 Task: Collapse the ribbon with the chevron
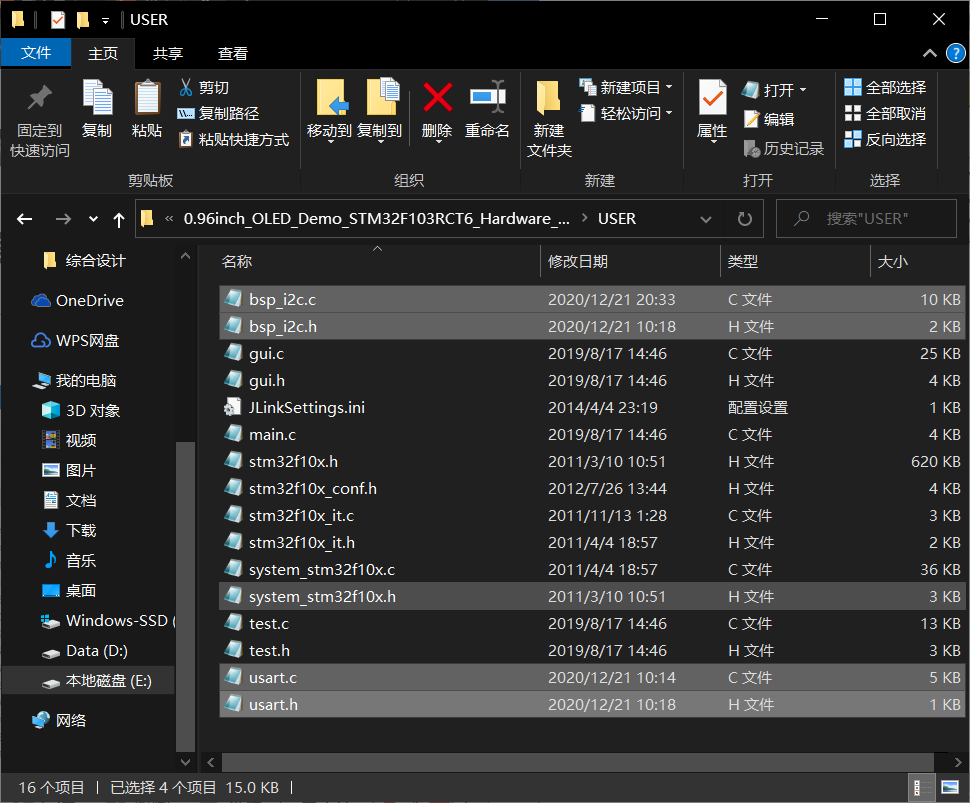(x=929, y=54)
